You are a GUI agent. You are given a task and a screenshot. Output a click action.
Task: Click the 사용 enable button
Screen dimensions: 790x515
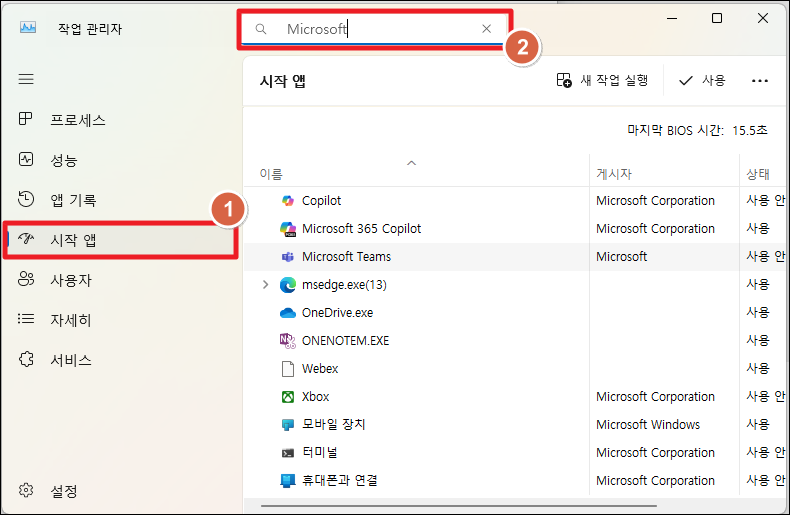pyautogui.click(x=702, y=80)
